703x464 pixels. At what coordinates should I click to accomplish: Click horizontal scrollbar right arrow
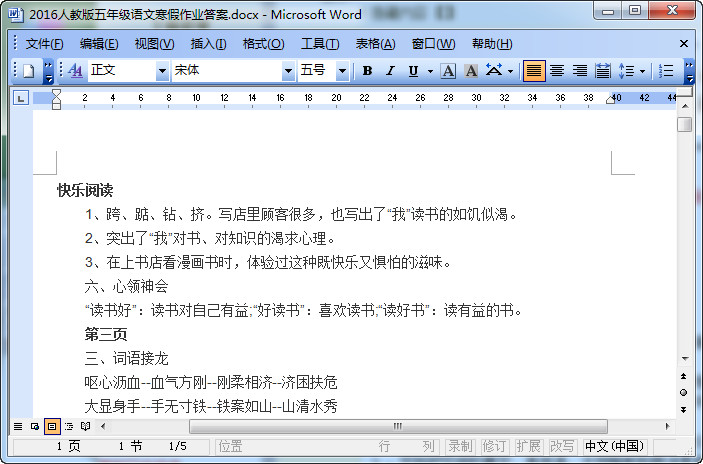tap(667, 426)
